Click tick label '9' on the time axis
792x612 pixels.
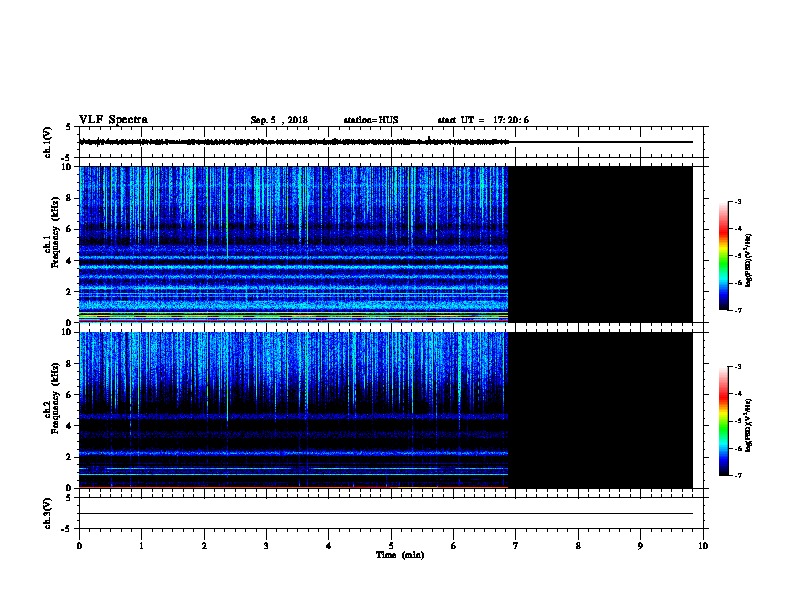(x=640, y=546)
